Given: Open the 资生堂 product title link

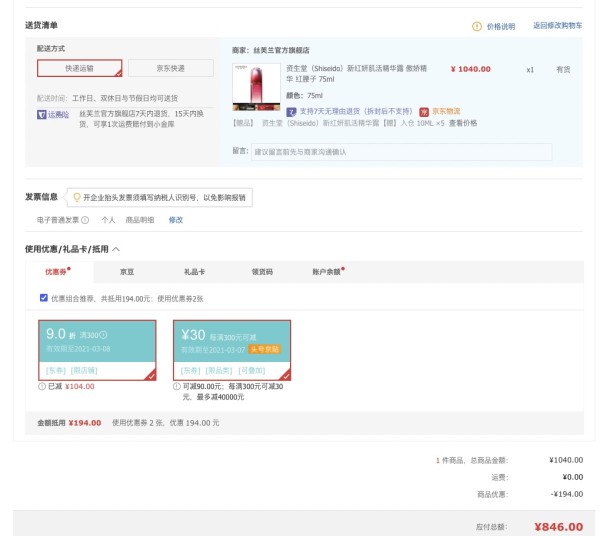Looking at the screenshot, I should tap(356, 73).
